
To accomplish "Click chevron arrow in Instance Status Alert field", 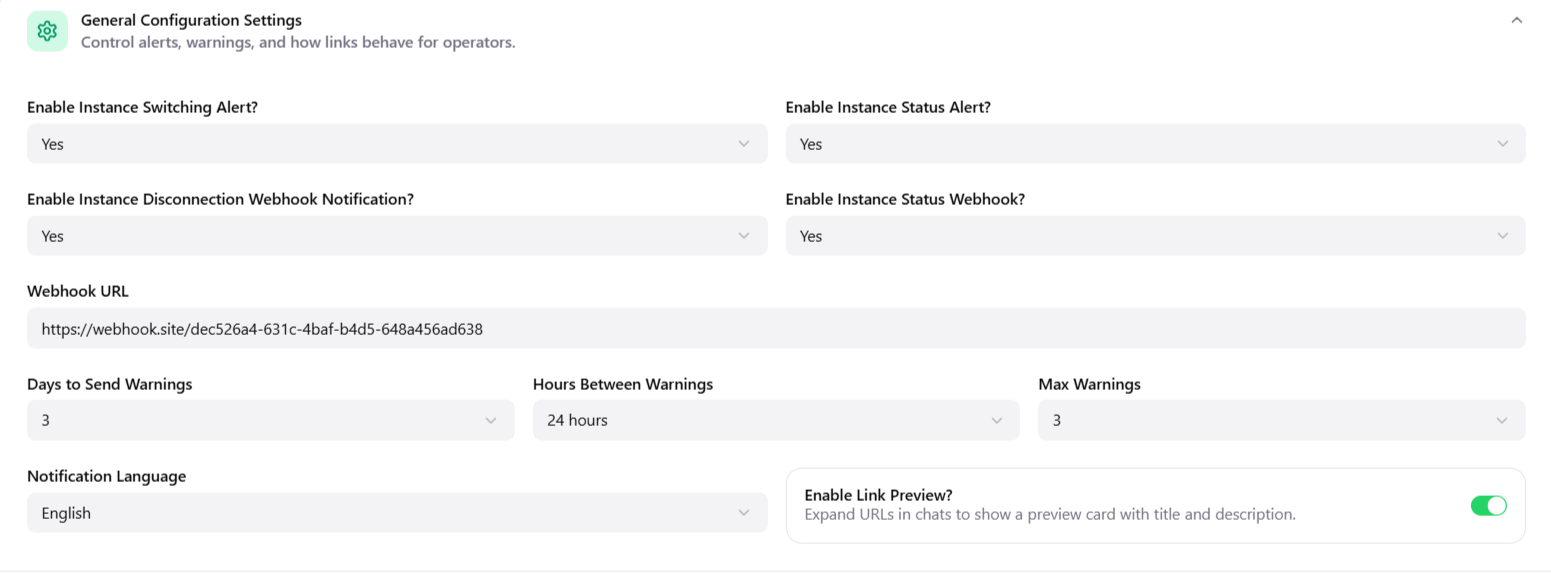I will [x=1502, y=144].
